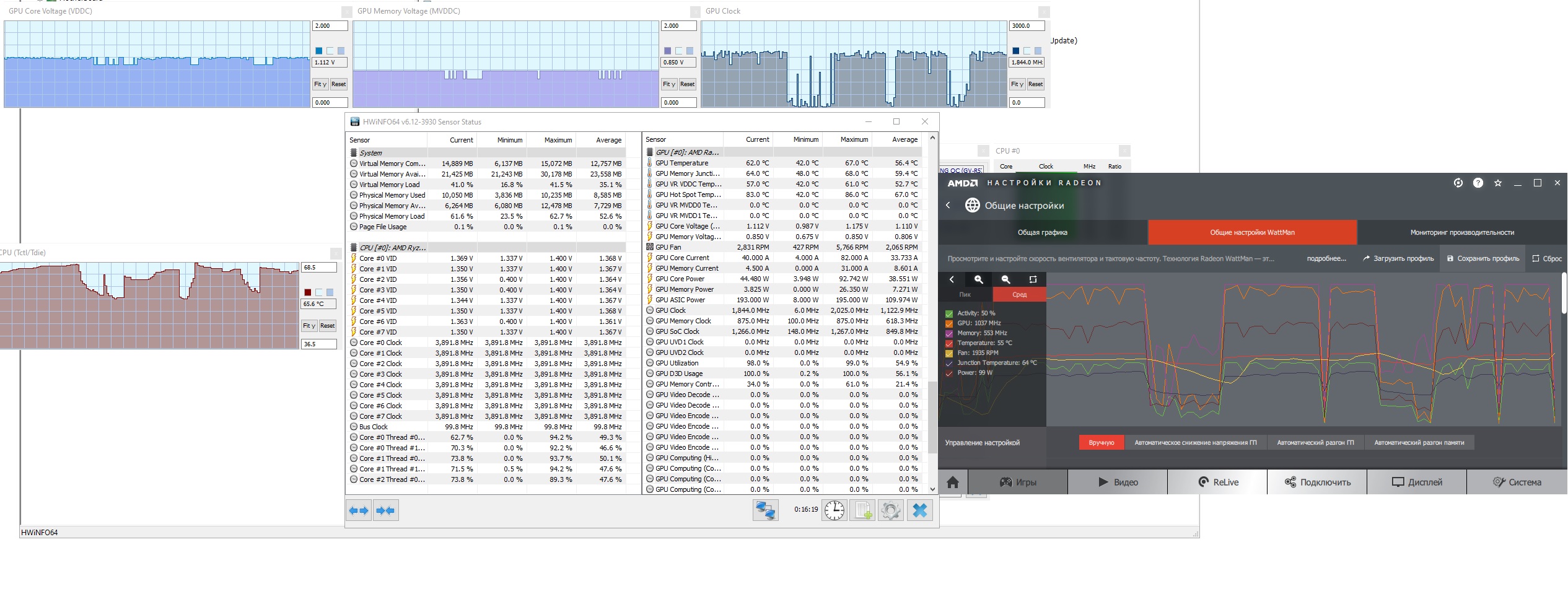Switch the WattMan graph to Пик view
Screen dimensions: 1568x599
[965, 295]
